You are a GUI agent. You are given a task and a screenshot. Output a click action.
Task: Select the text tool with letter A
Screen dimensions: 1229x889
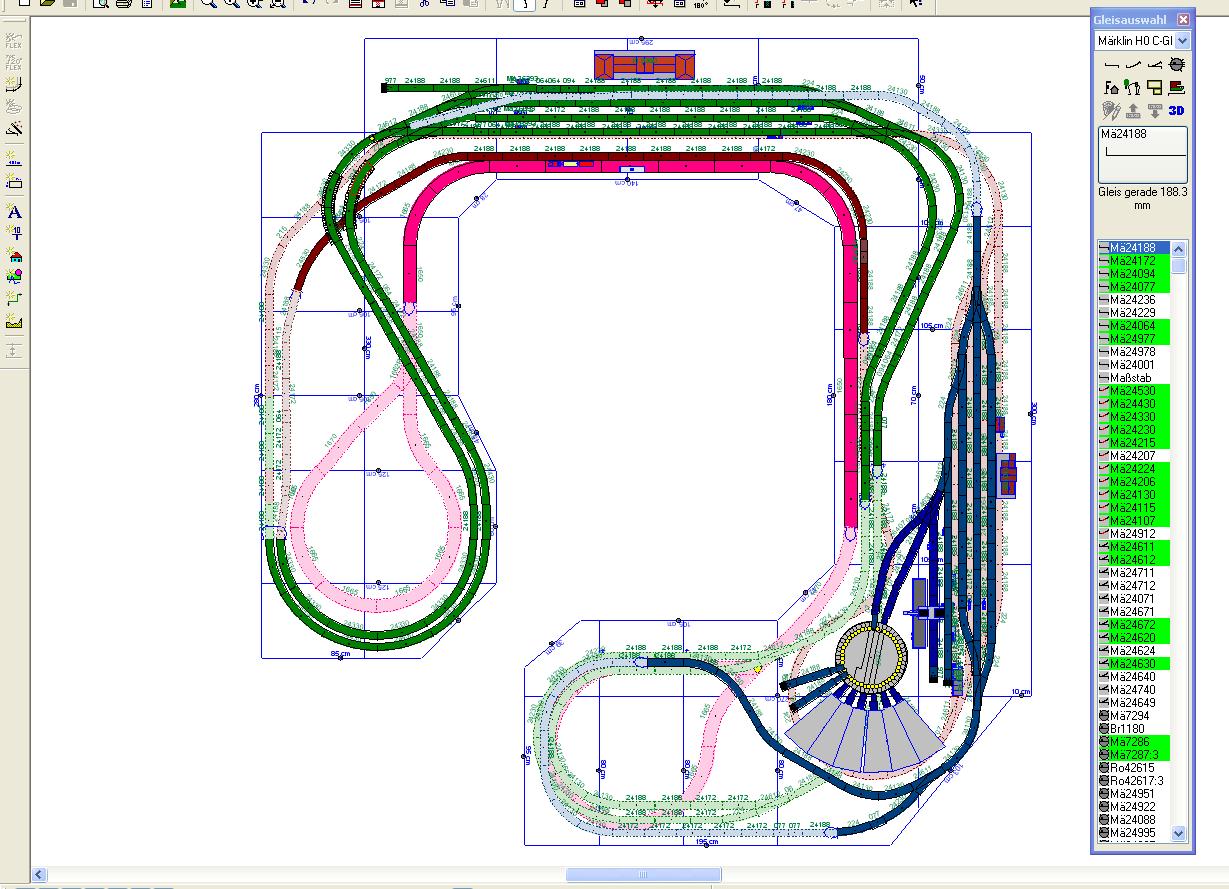click(14, 211)
